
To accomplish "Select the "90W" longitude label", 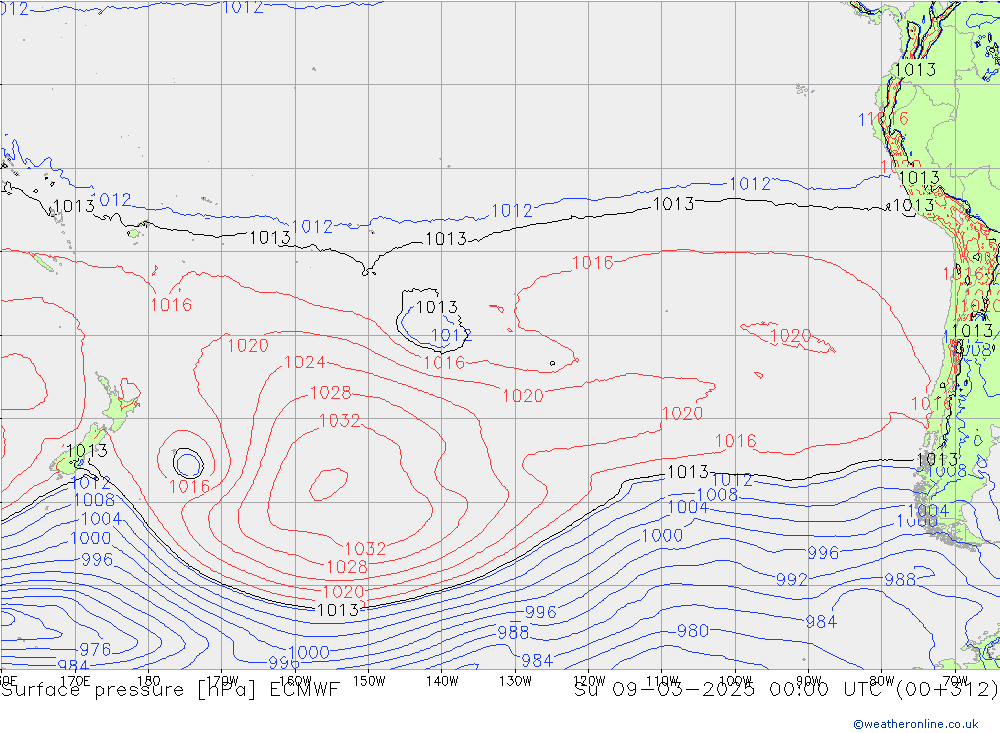I will (809, 681).
